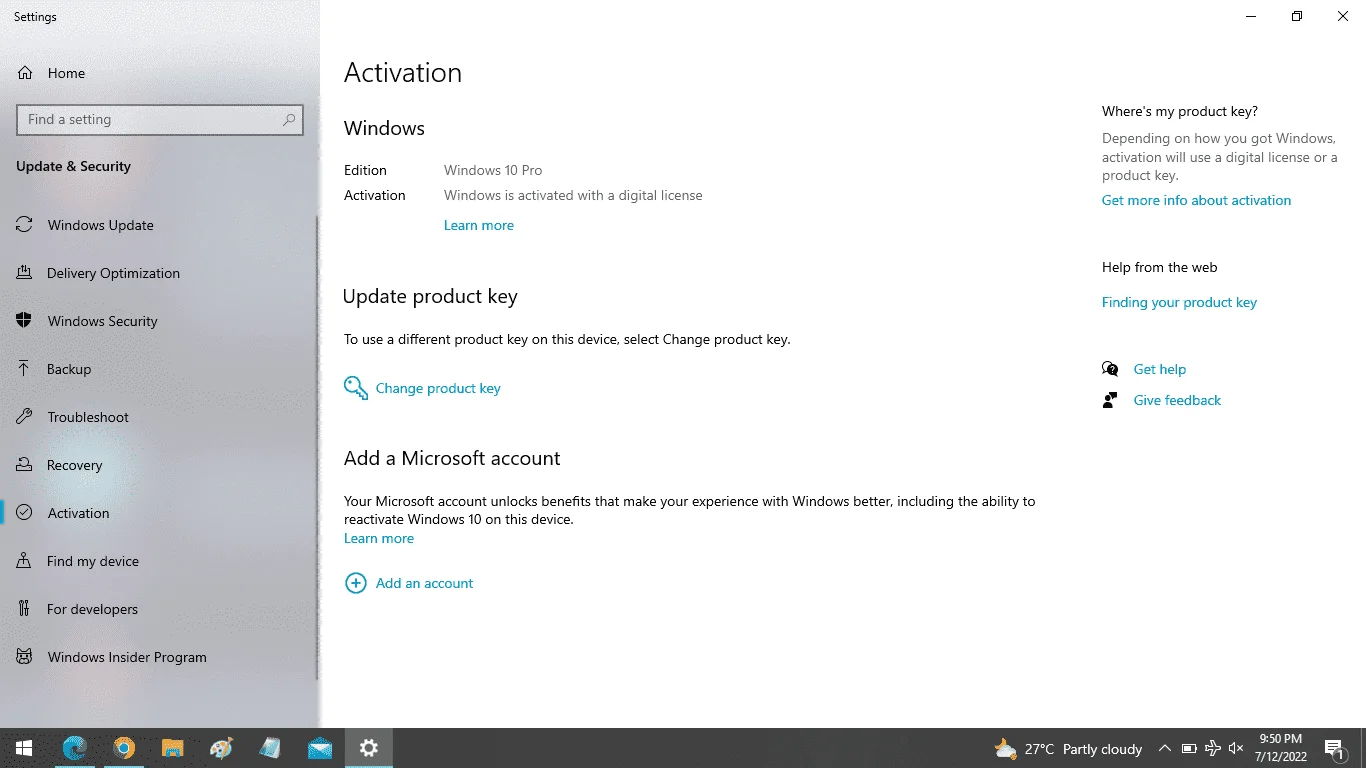This screenshot has width=1366, height=768.
Task: Click the airplane mode tray icon
Action: click(x=1213, y=748)
